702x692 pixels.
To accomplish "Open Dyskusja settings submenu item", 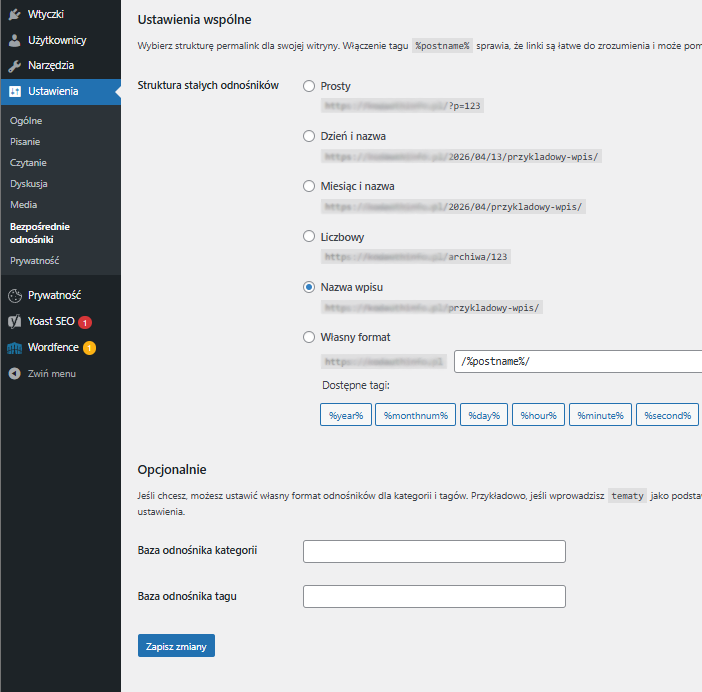I will [29, 184].
